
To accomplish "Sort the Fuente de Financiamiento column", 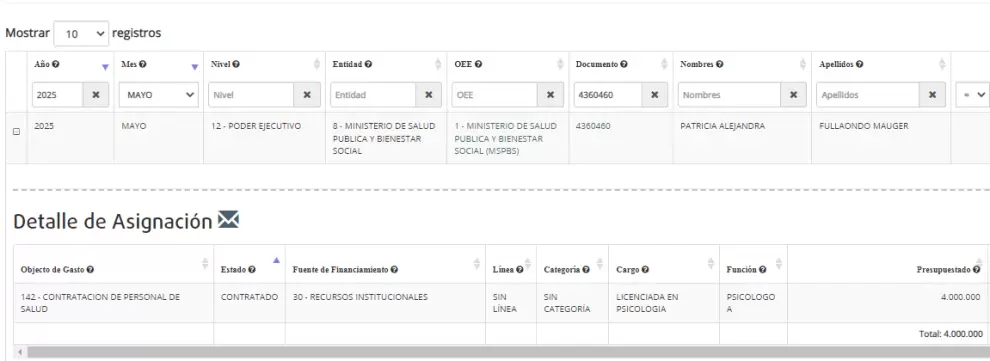I will pos(477,264).
